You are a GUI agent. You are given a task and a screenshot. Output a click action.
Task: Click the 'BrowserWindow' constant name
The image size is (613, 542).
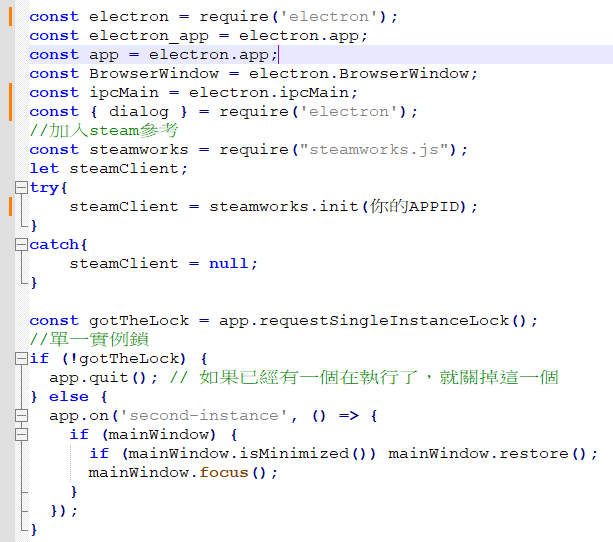click(x=154, y=74)
